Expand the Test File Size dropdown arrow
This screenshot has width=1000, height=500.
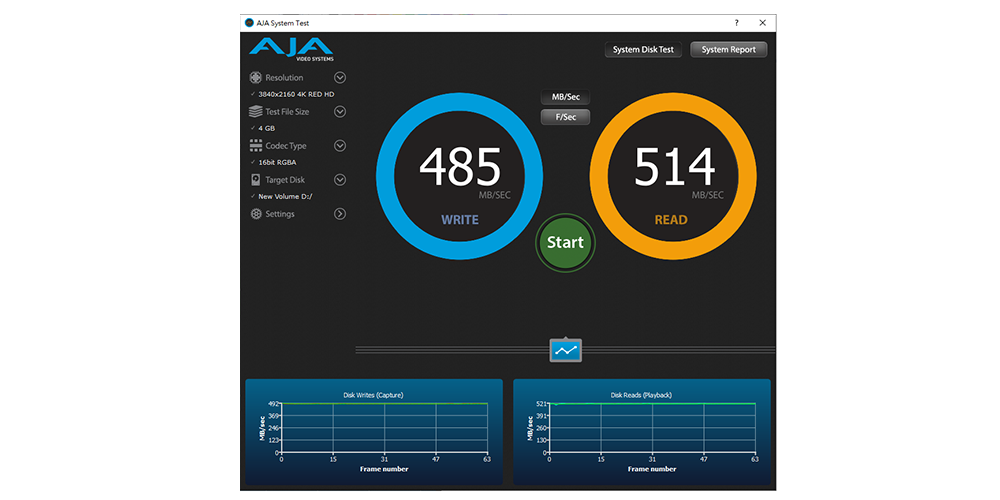click(x=340, y=112)
